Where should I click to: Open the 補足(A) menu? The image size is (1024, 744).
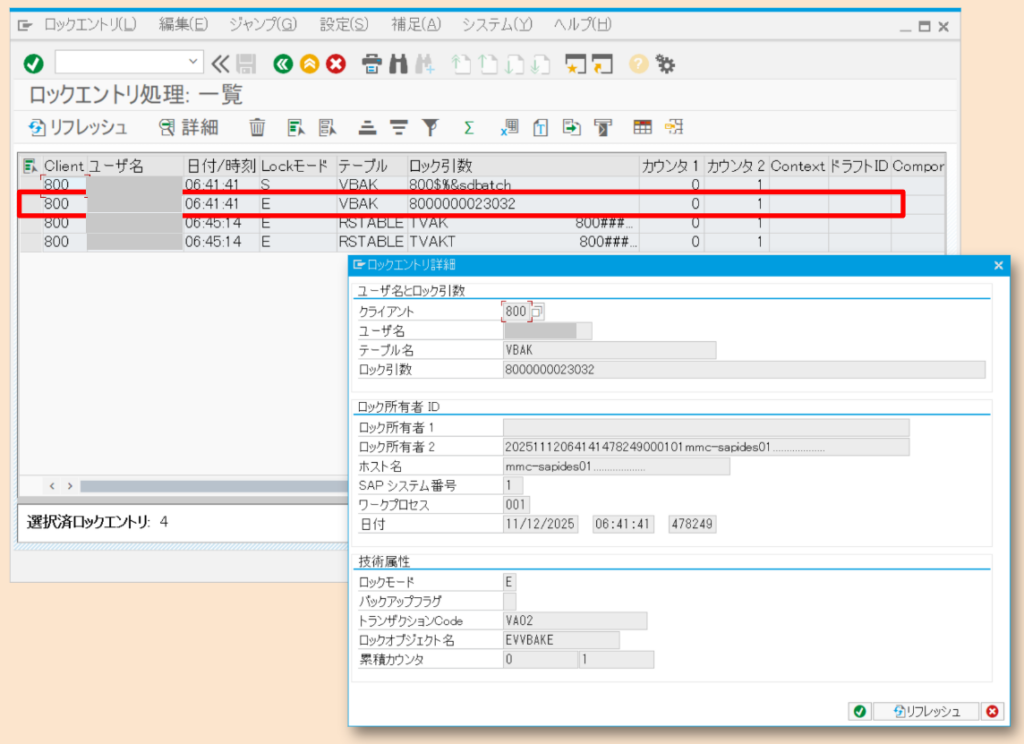[x=416, y=25]
